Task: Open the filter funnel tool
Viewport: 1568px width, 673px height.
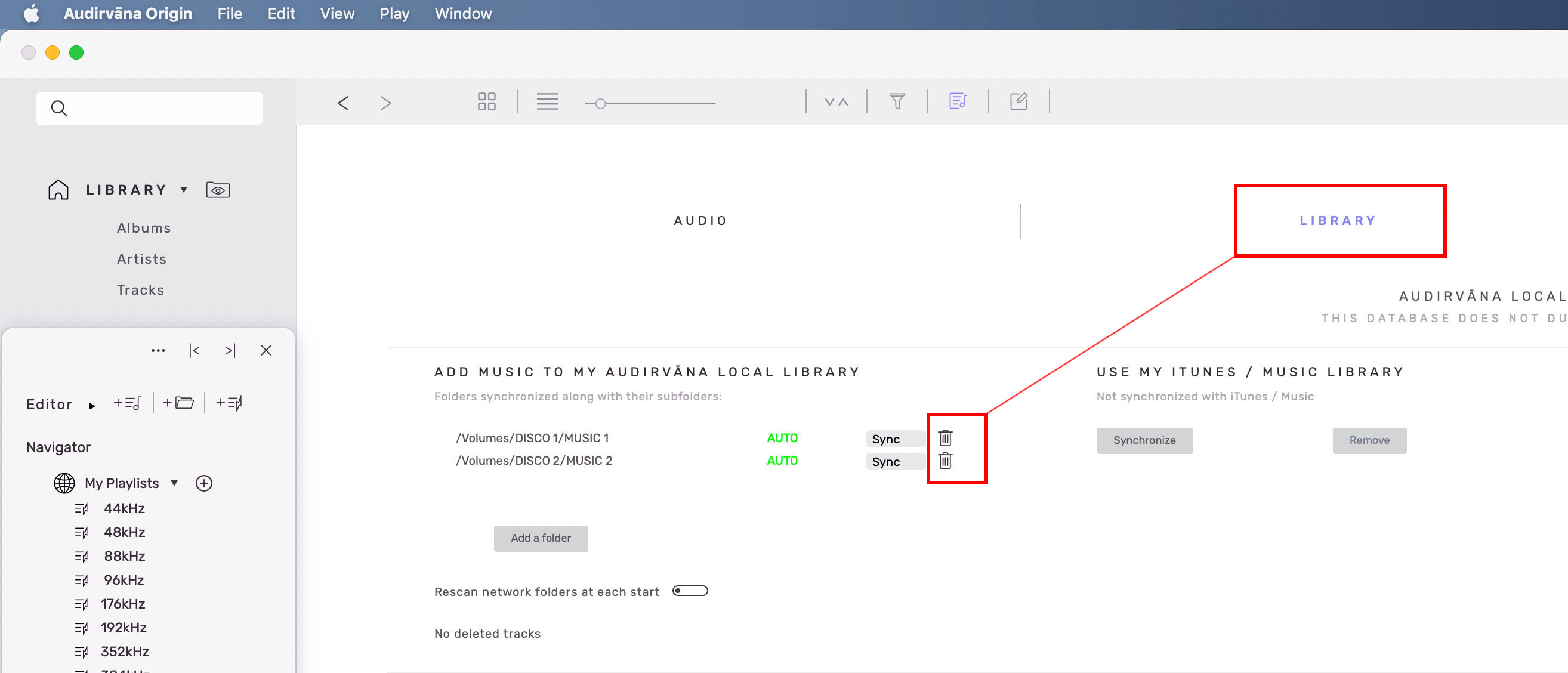Action: pyautogui.click(x=897, y=101)
